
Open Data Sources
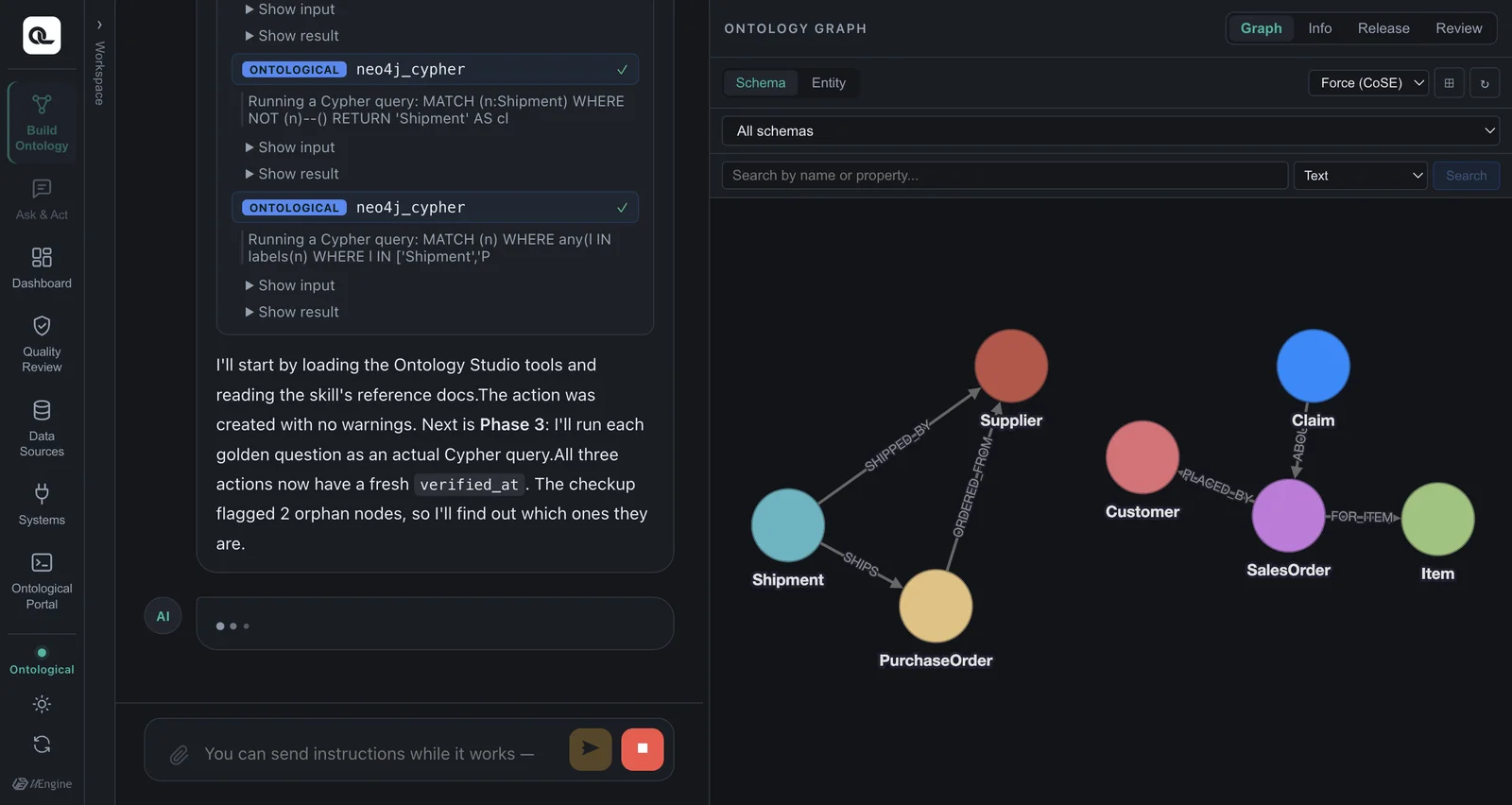pyautogui.click(x=42, y=428)
